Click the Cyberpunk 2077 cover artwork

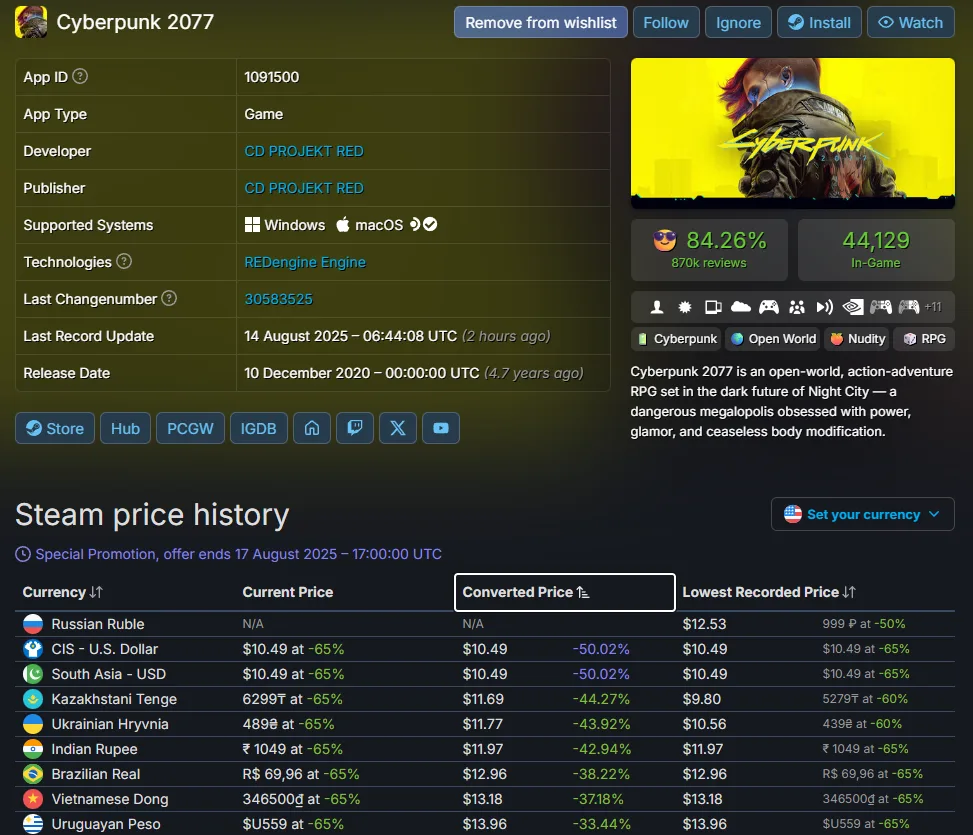pyautogui.click(x=792, y=133)
